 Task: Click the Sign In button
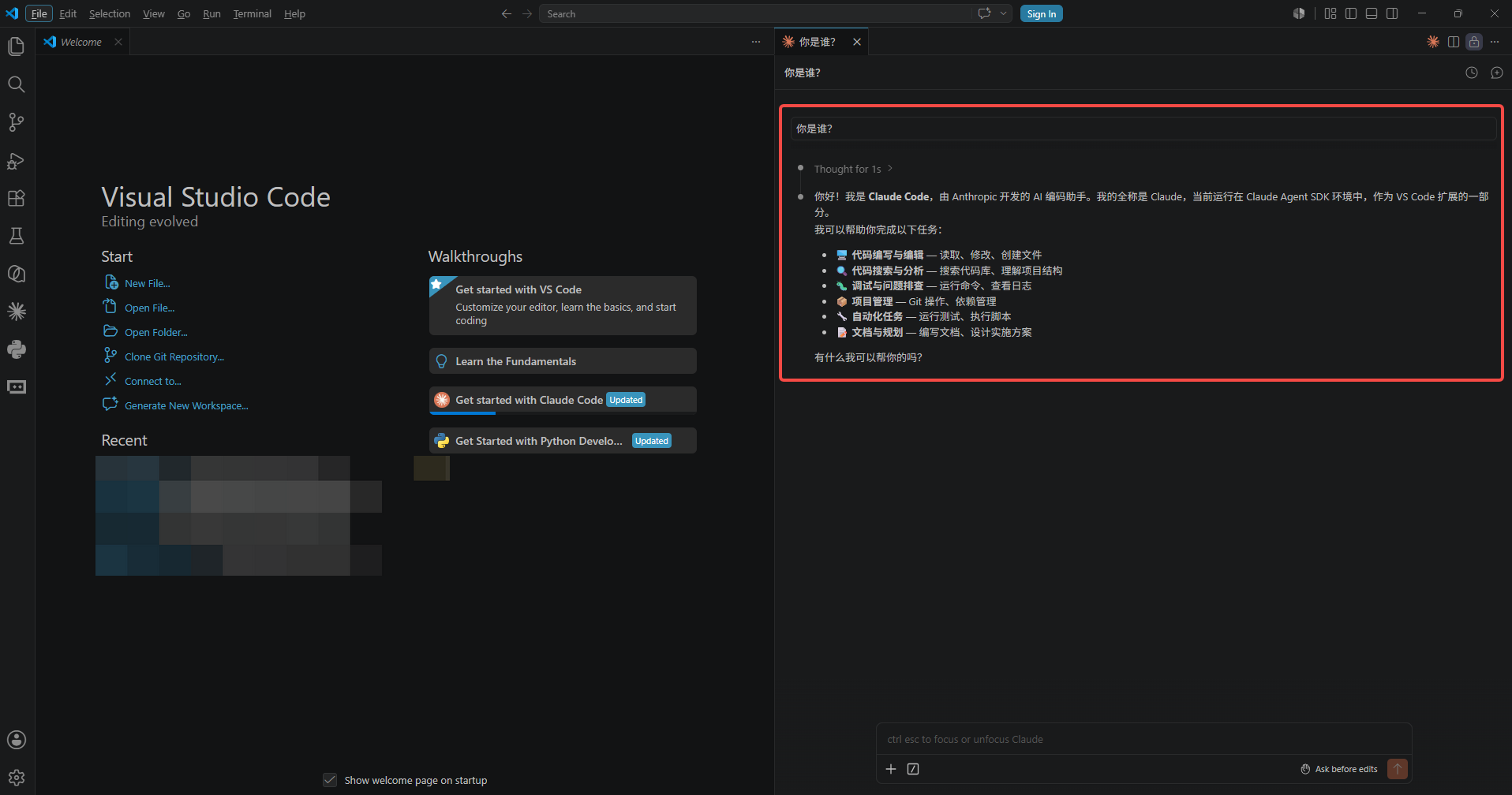point(1042,13)
